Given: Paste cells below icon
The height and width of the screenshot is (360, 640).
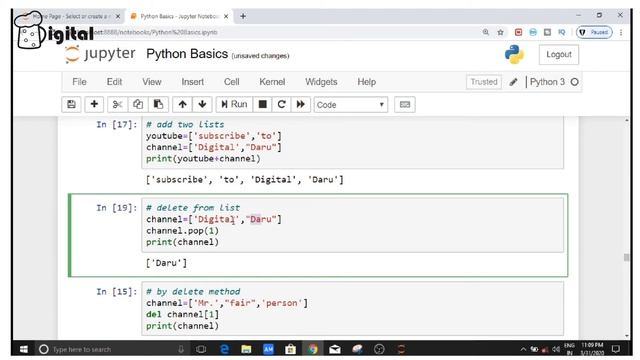Looking at the screenshot, I should (x=158, y=104).
